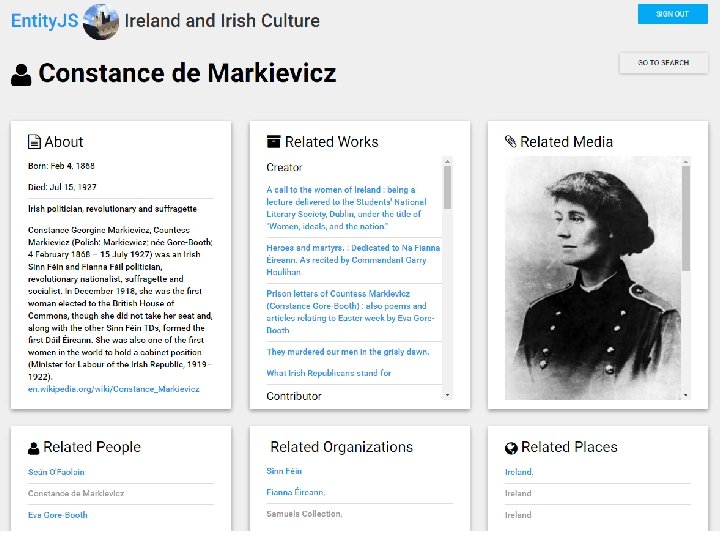The image size is (720, 540).
Task: Click the Related Media panel scrollbar thumb
Action: pyautogui.click(x=685, y=220)
